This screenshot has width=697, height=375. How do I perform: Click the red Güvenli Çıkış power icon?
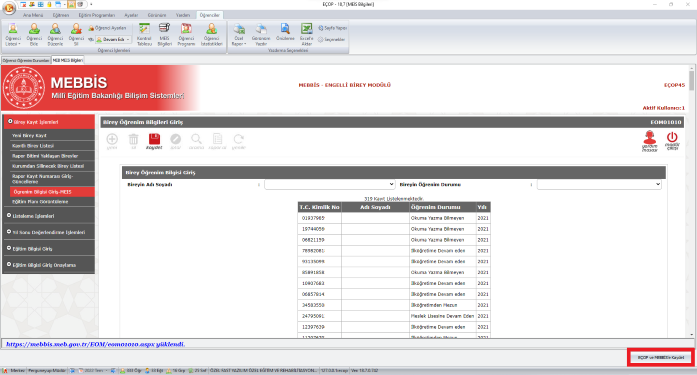(x=672, y=141)
